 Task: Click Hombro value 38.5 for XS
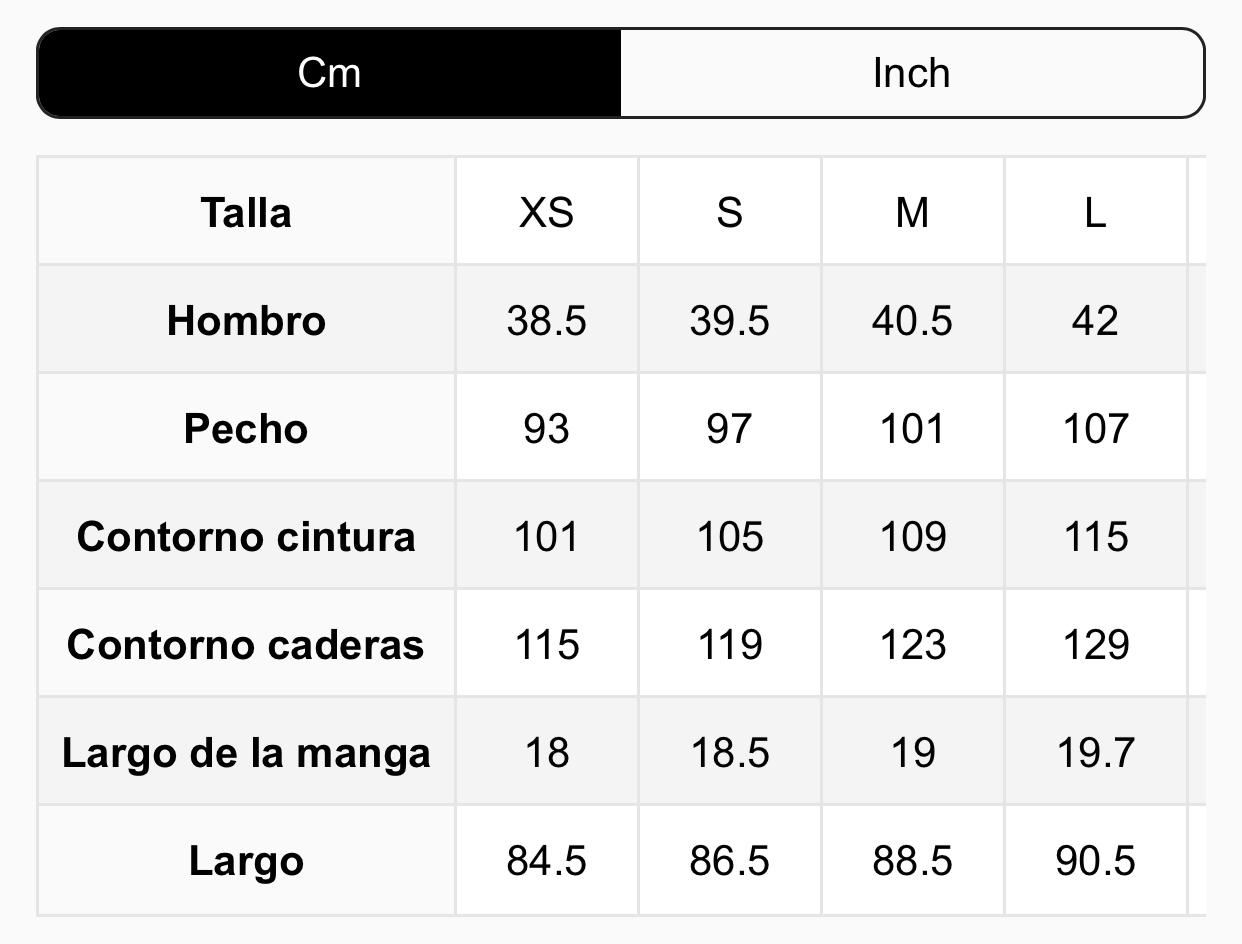click(x=546, y=320)
